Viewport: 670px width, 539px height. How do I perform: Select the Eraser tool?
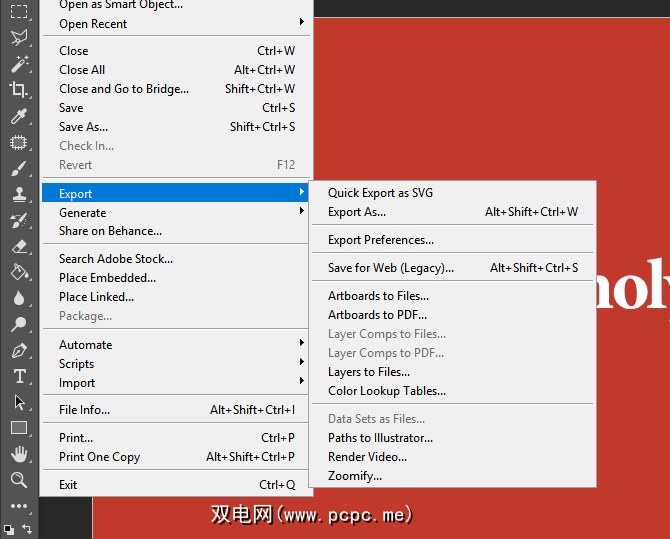[19, 247]
